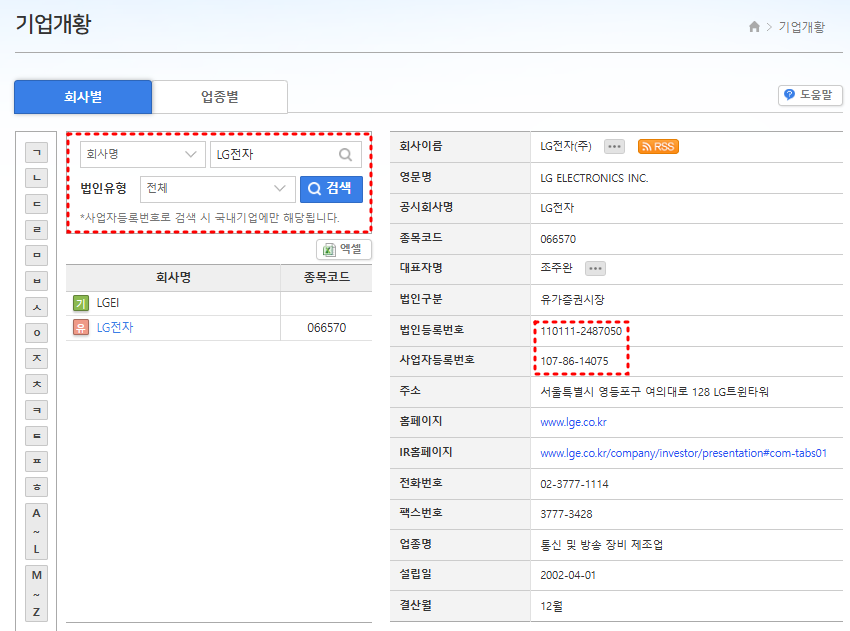The image size is (850, 631).
Task: Click the blue 검색 button
Action: (331, 189)
